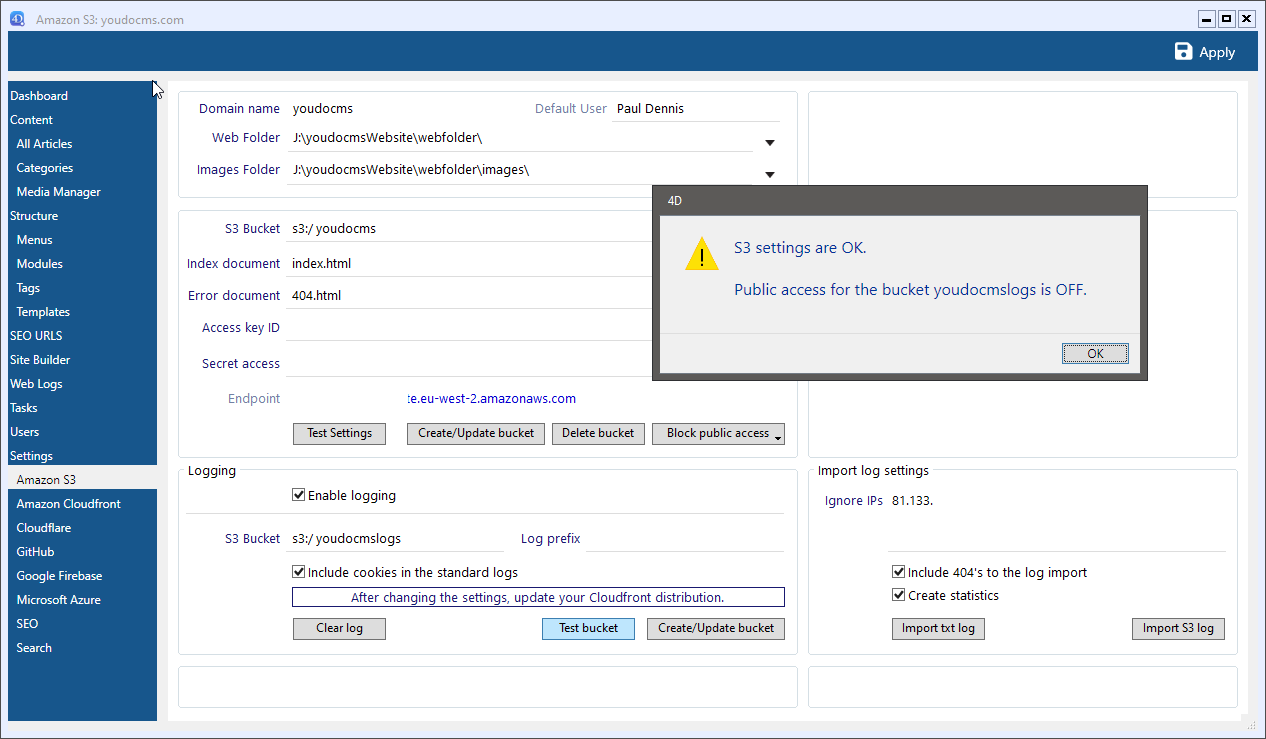Click Create/Update bucket in Logging section
The width and height of the screenshot is (1266, 739).
[x=716, y=628]
